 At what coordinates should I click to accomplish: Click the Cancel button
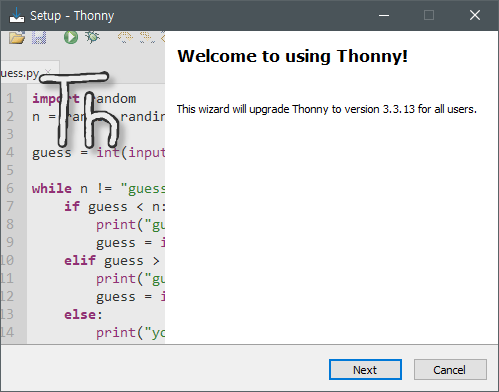(450, 369)
